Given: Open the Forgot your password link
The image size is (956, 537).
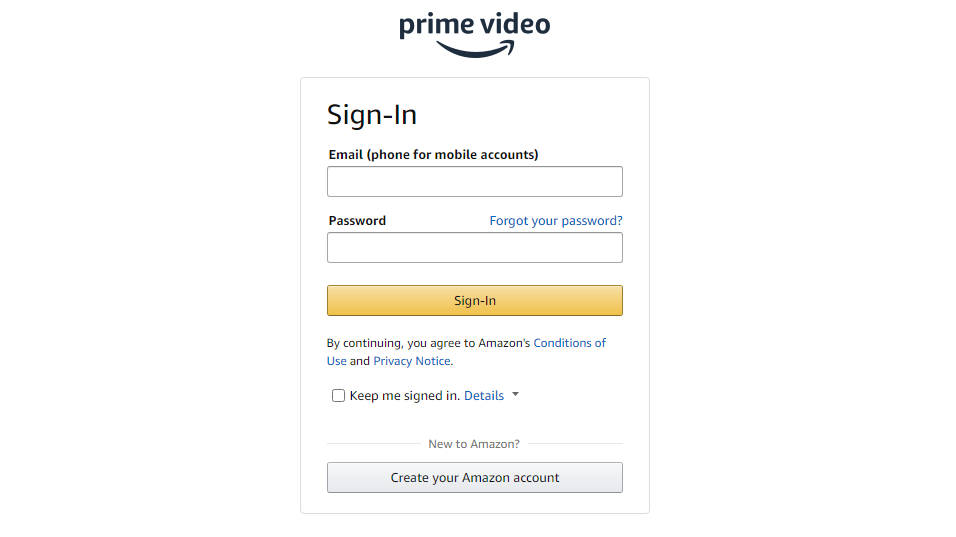Looking at the screenshot, I should tap(555, 221).
